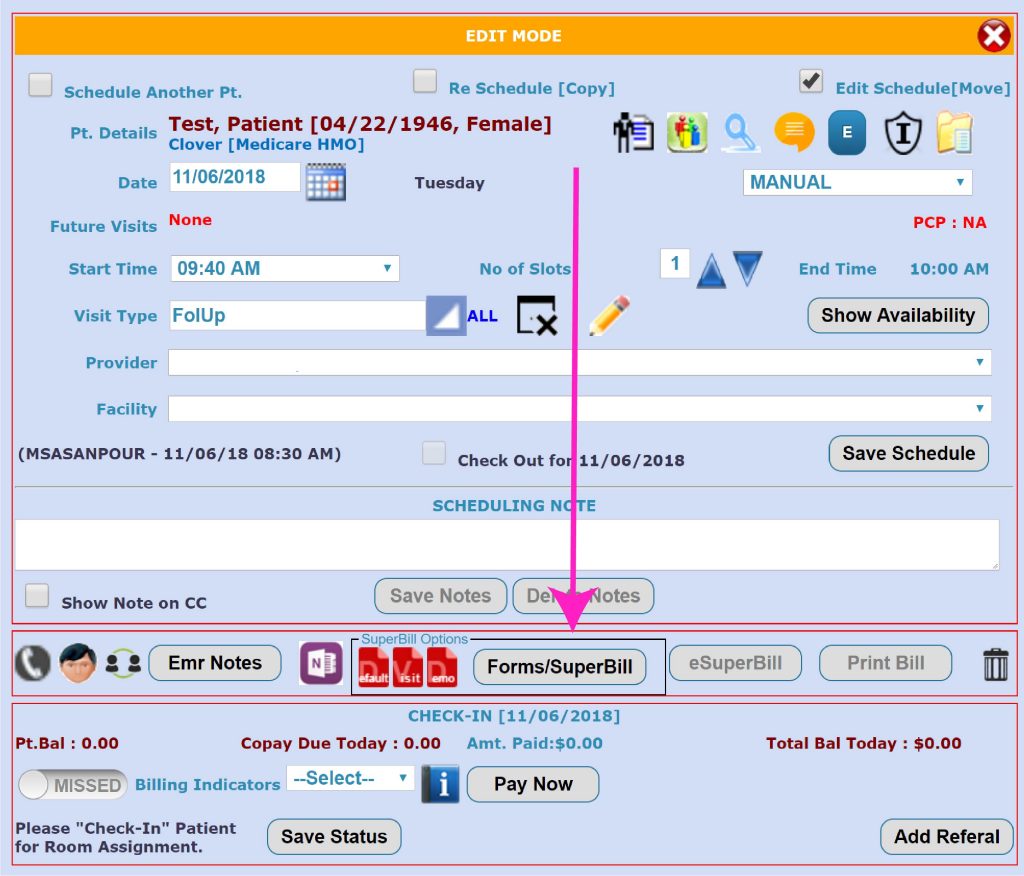Click the phone call icon
Screen dimensions: 1024x876
[x=33, y=663]
